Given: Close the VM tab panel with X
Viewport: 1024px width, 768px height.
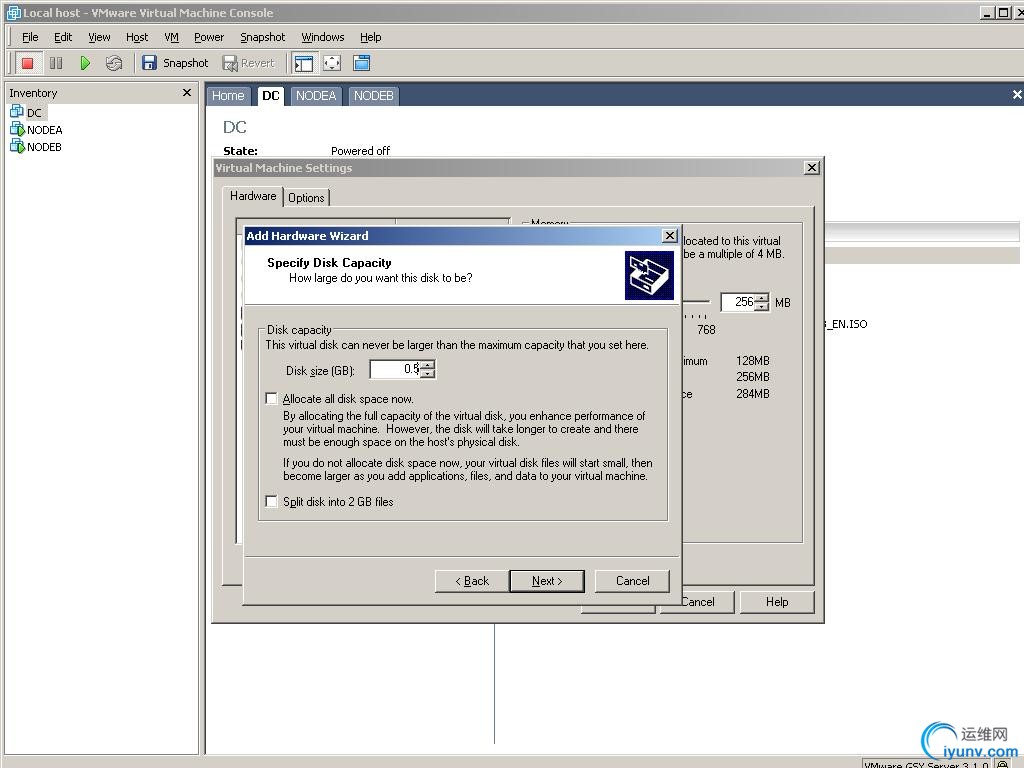Looking at the screenshot, I should tap(1017, 95).
